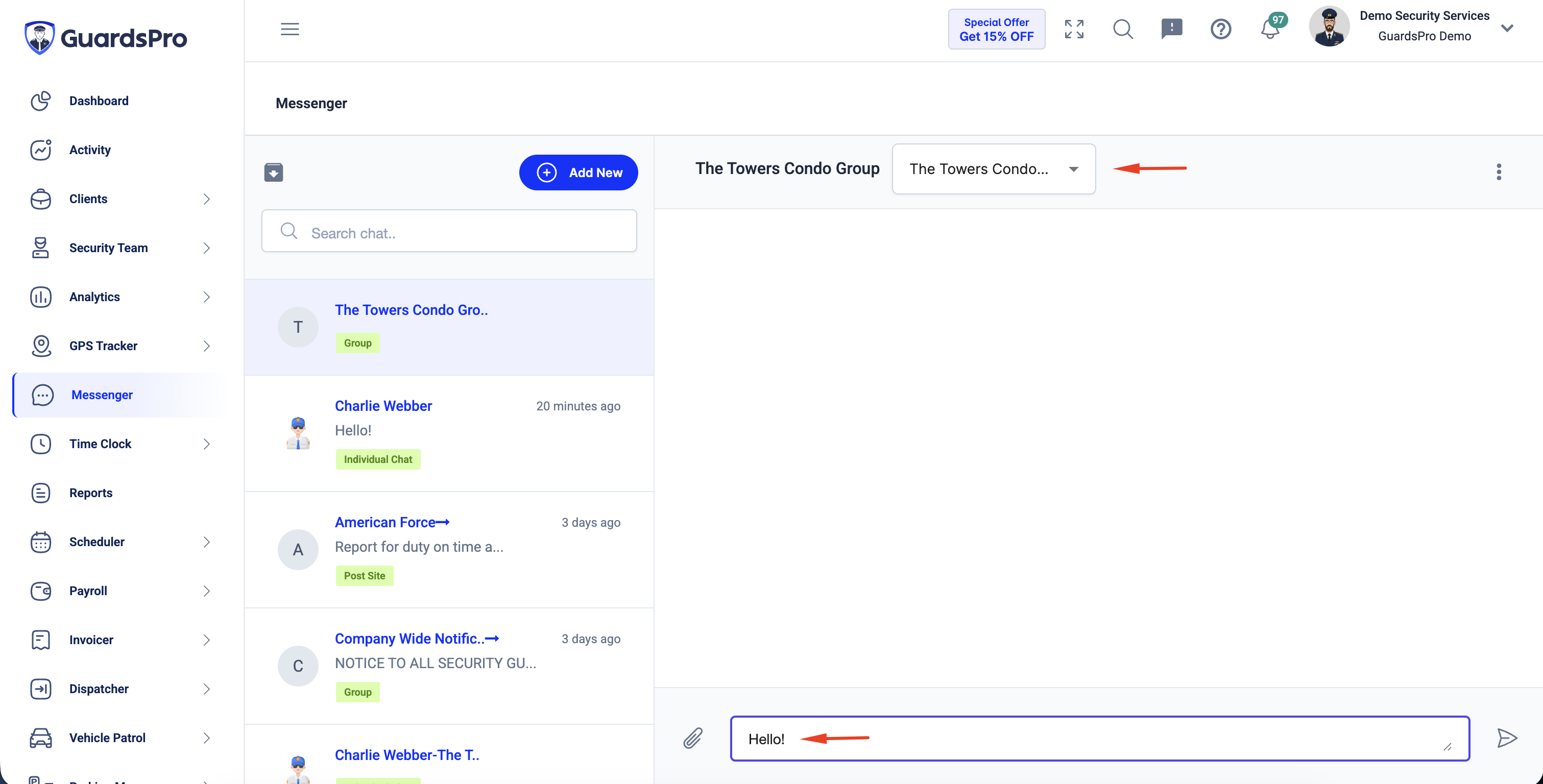The height and width of the screenshot is (784, 1543).
Task: Expand the Time Clock submenu chevron
Action: (x=207, y=444)
